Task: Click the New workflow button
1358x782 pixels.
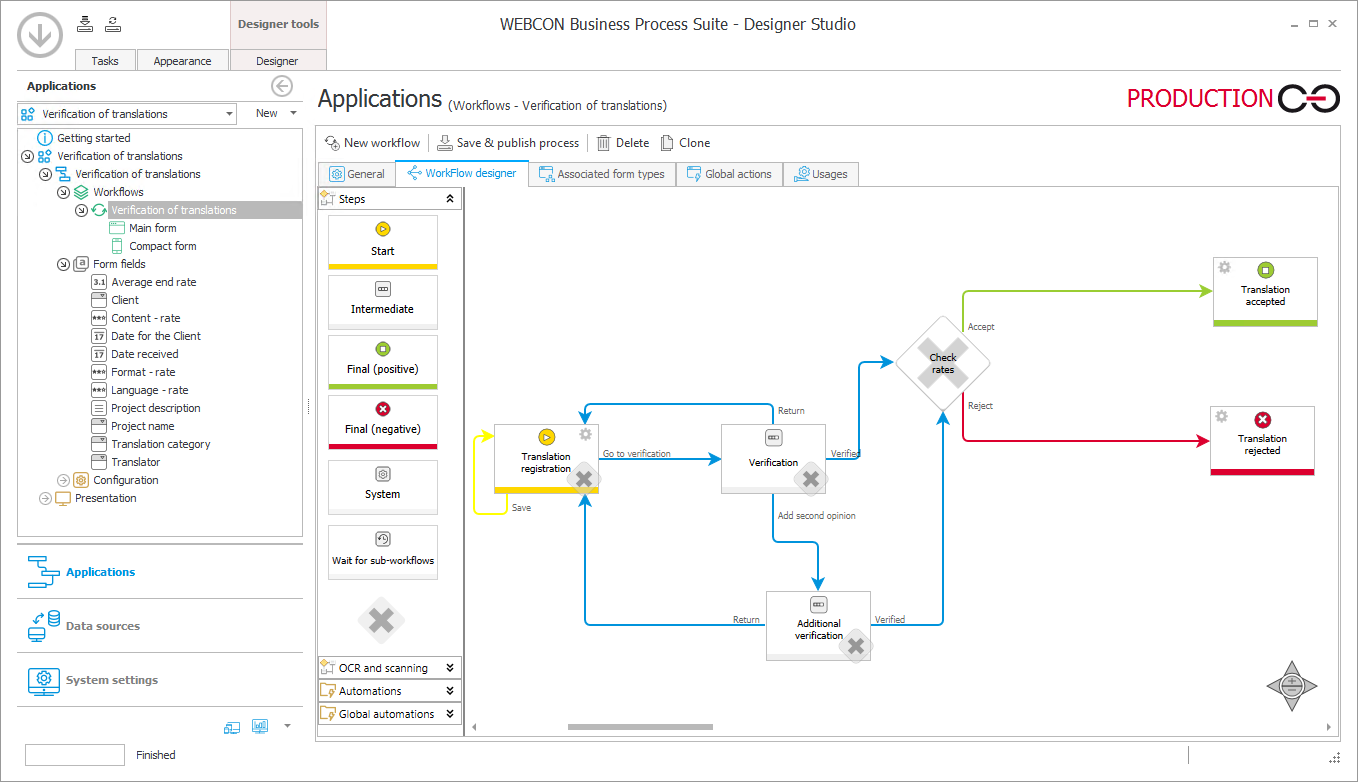Action: coord(372,143)
